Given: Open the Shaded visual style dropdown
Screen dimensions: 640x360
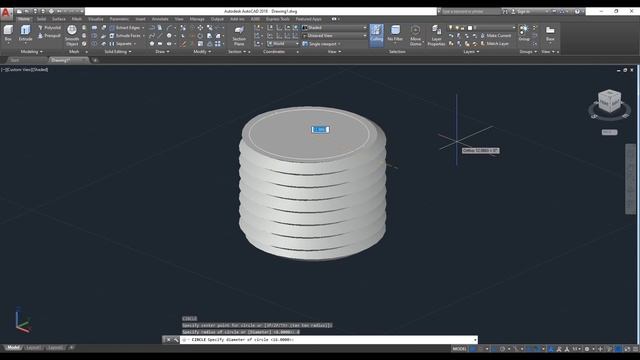Looking at the screenshot, I should tap(334, 28).
